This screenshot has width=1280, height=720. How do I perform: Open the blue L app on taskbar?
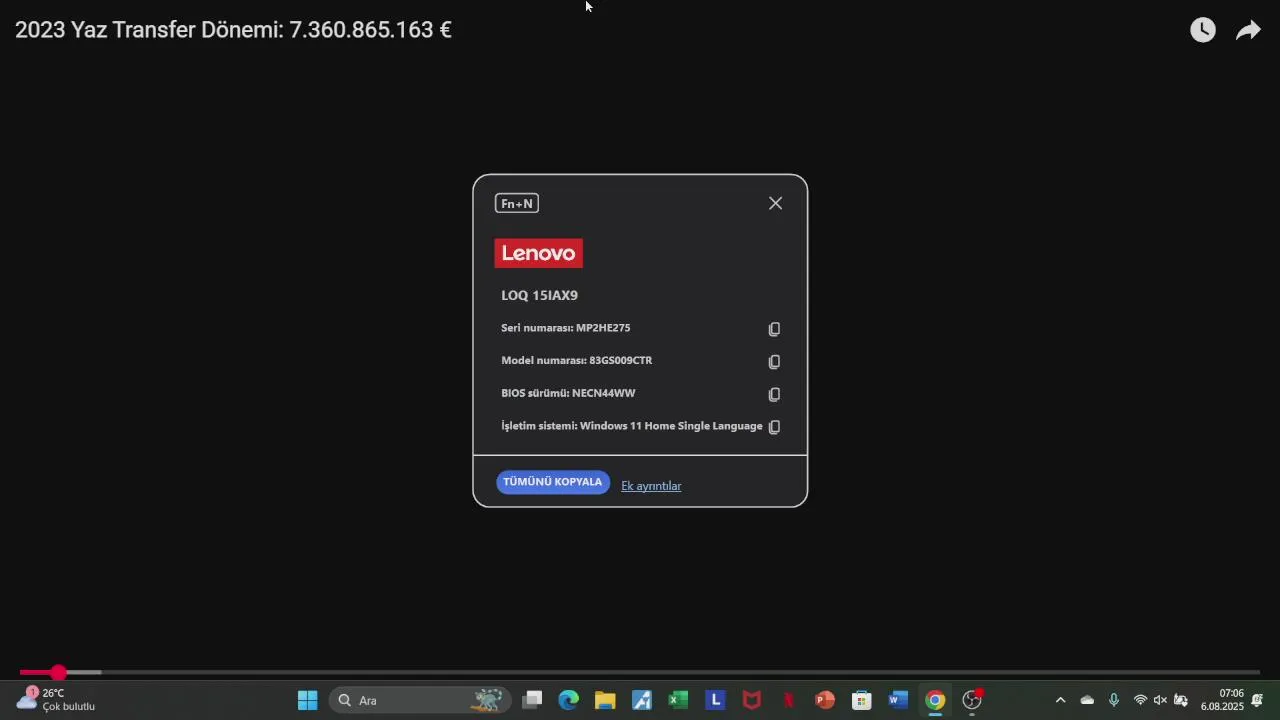coord(715,700)
